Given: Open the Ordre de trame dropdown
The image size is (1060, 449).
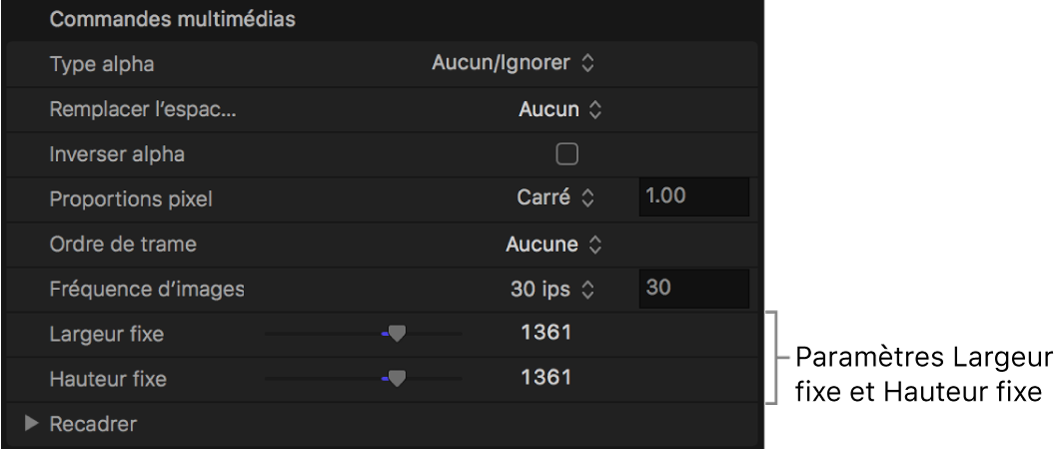Looking at the screenshot, I should point(554,243).
